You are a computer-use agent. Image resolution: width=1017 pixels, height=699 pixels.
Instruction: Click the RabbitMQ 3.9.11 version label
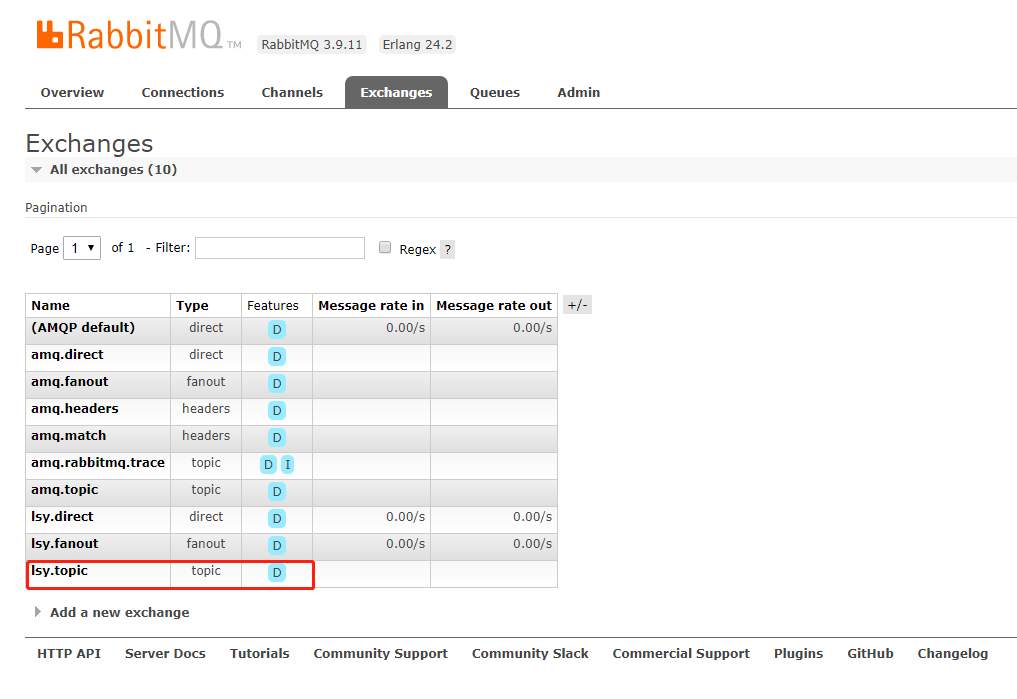(312, 44)
